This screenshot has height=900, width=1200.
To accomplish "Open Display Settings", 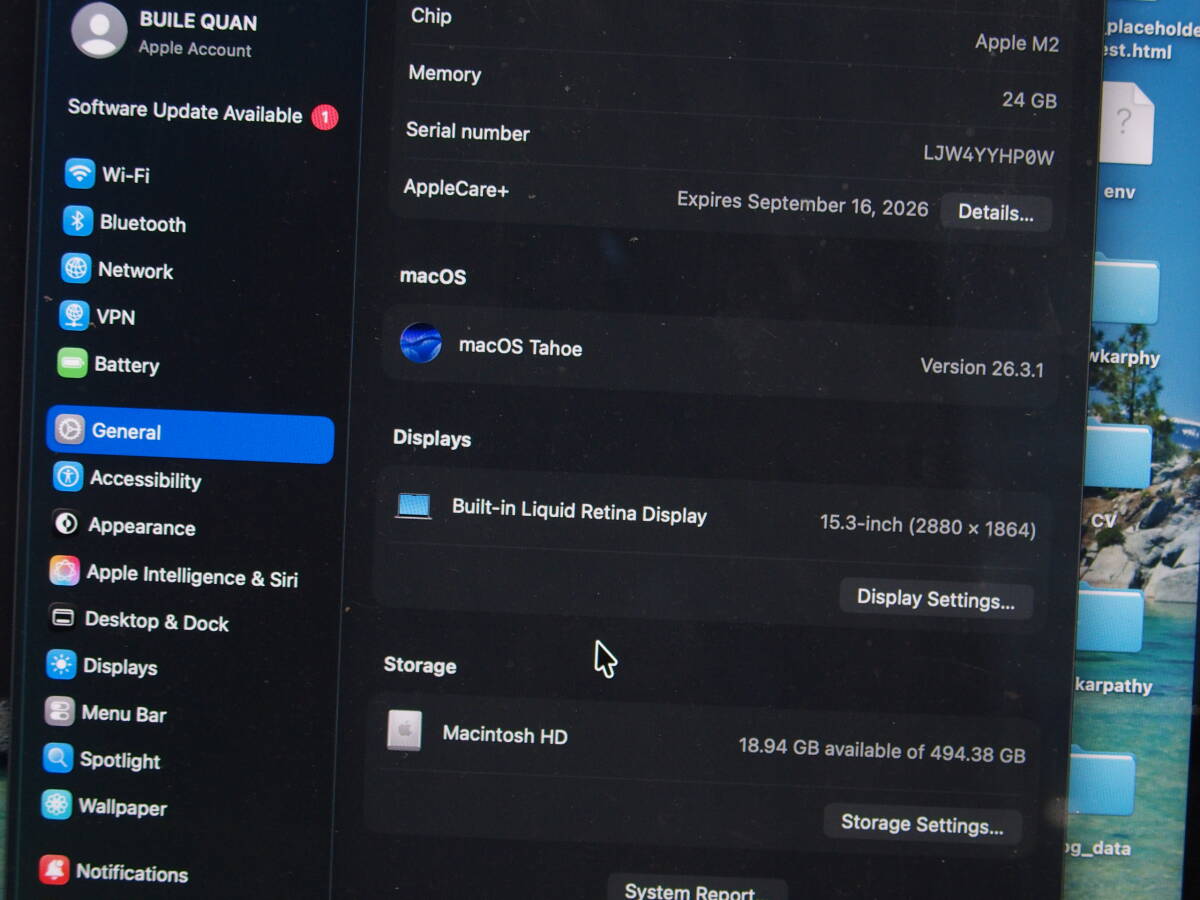I will (936, 599).
